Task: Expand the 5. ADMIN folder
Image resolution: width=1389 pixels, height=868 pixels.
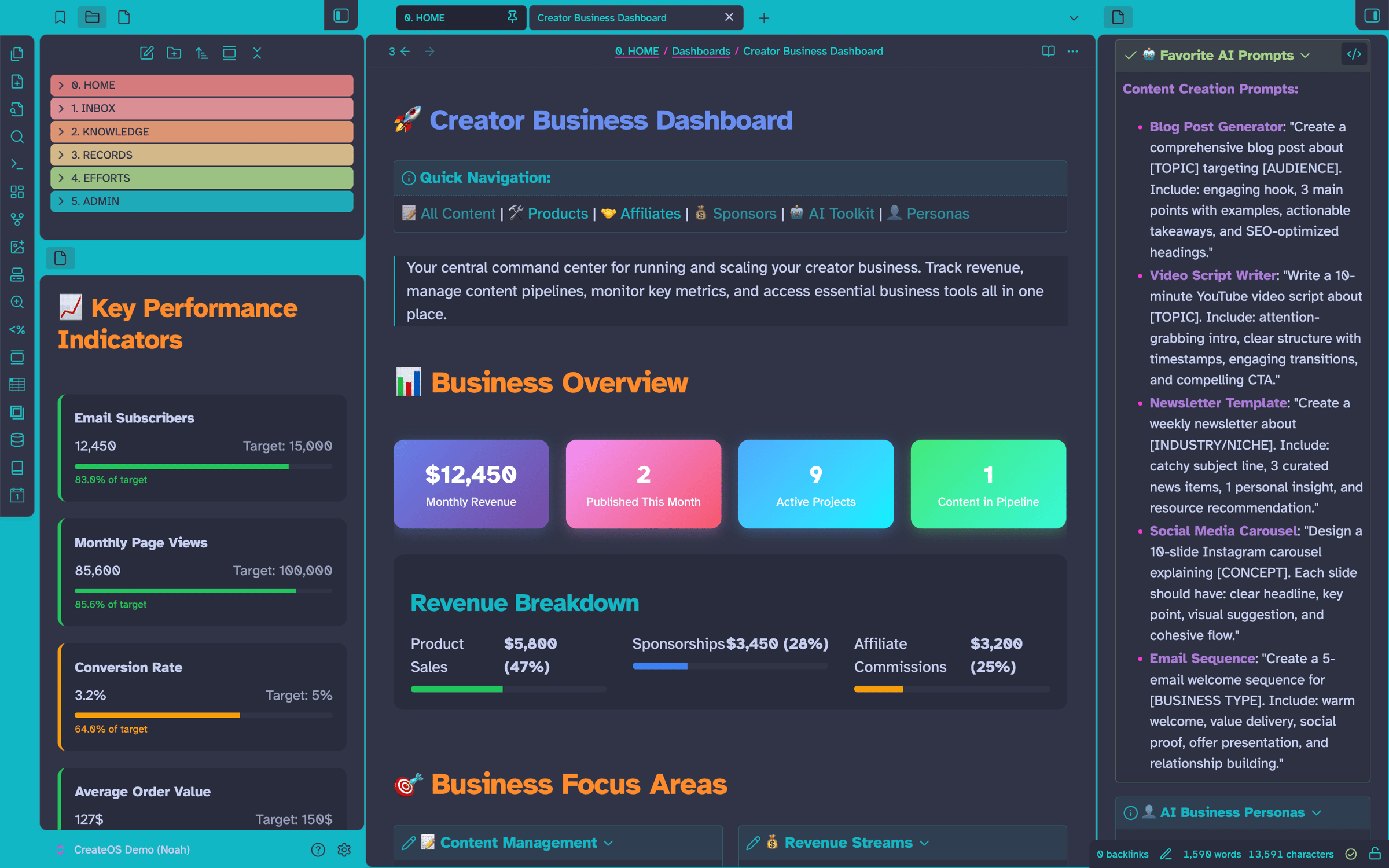Action: coord(201,201)
